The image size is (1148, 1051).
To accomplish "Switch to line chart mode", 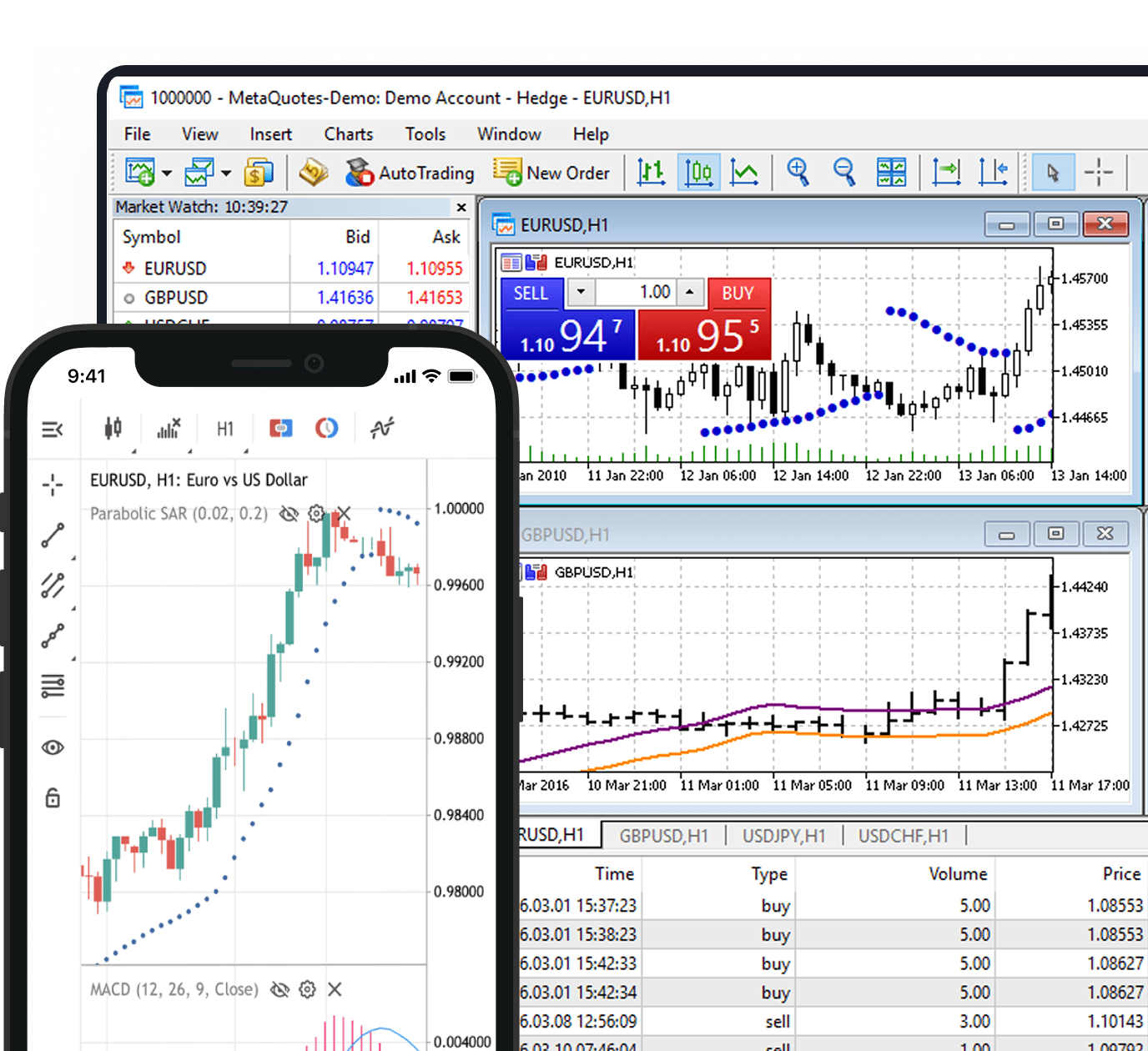I will (x=744, y=173).
